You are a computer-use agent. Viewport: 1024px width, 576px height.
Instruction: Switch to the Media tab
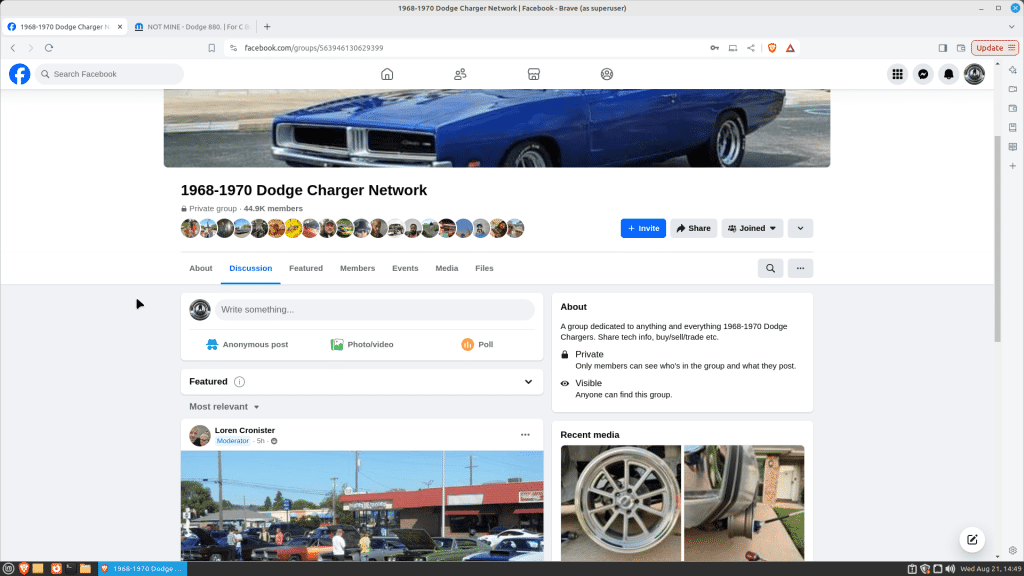point(446,268)
